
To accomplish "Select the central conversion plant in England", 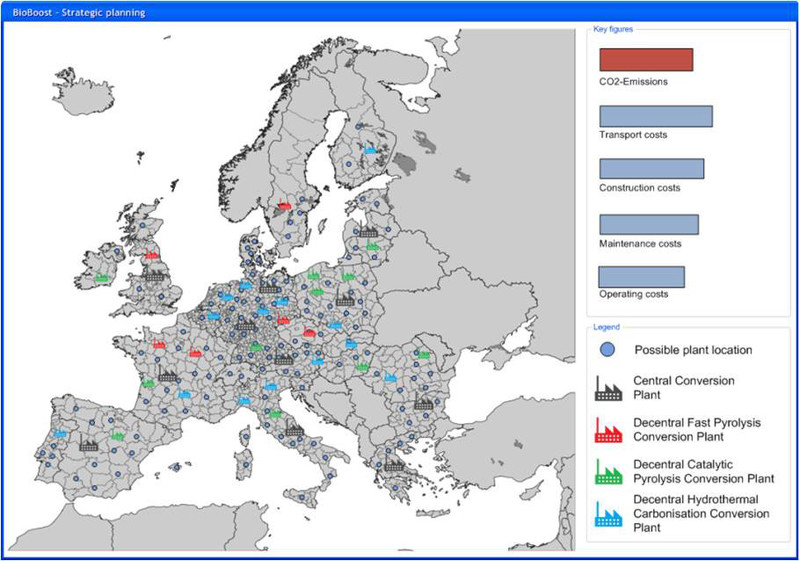I will [x=155, y=275].
